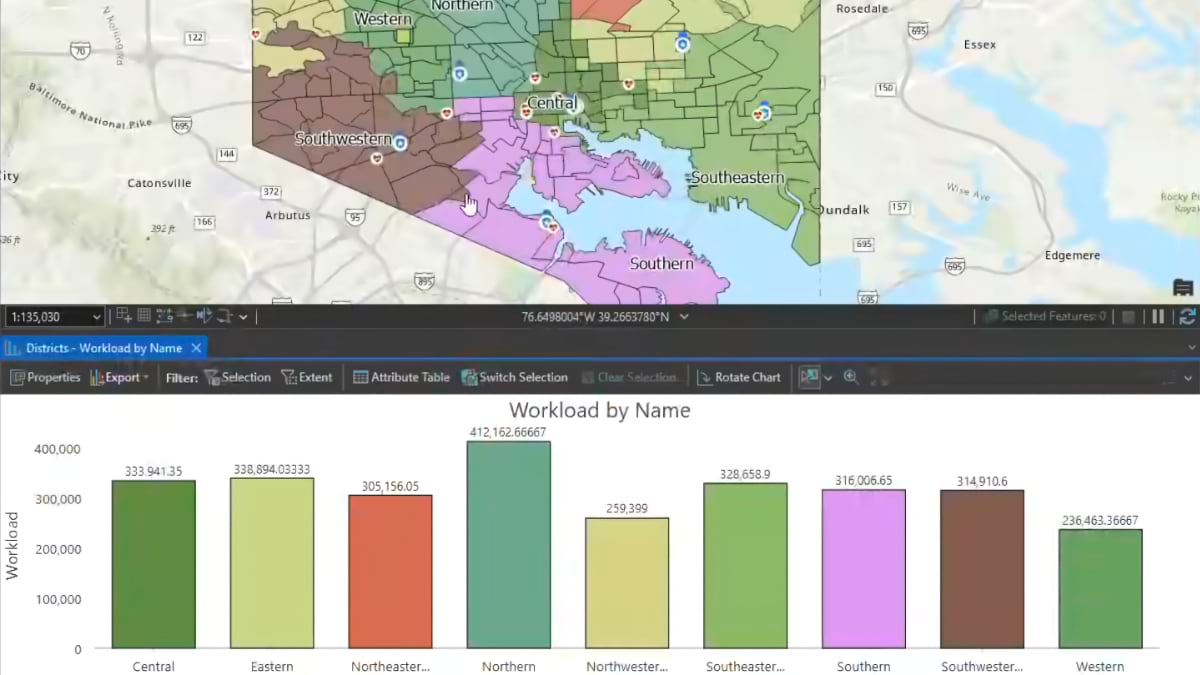Select the Western green bar
Screen dimensions: 1200x675
pyautogui.click(x=1100, y=589)
